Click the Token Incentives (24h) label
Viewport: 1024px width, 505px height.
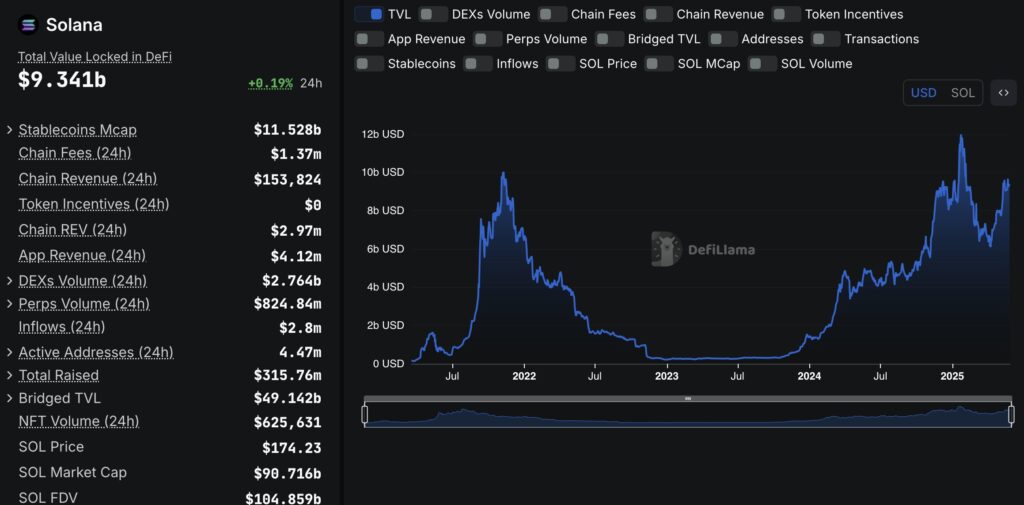[x=93, y=204]
